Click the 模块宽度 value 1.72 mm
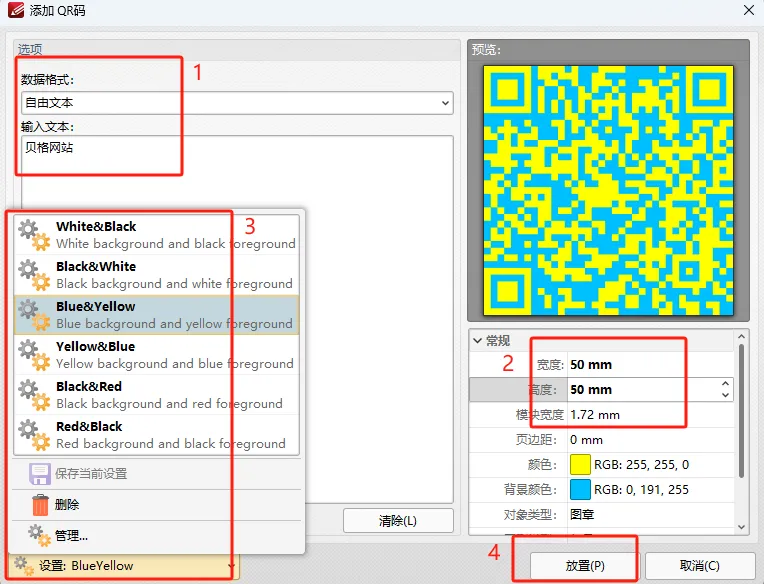Viewport: 764px width, 584px height. [x=595, y=415]
